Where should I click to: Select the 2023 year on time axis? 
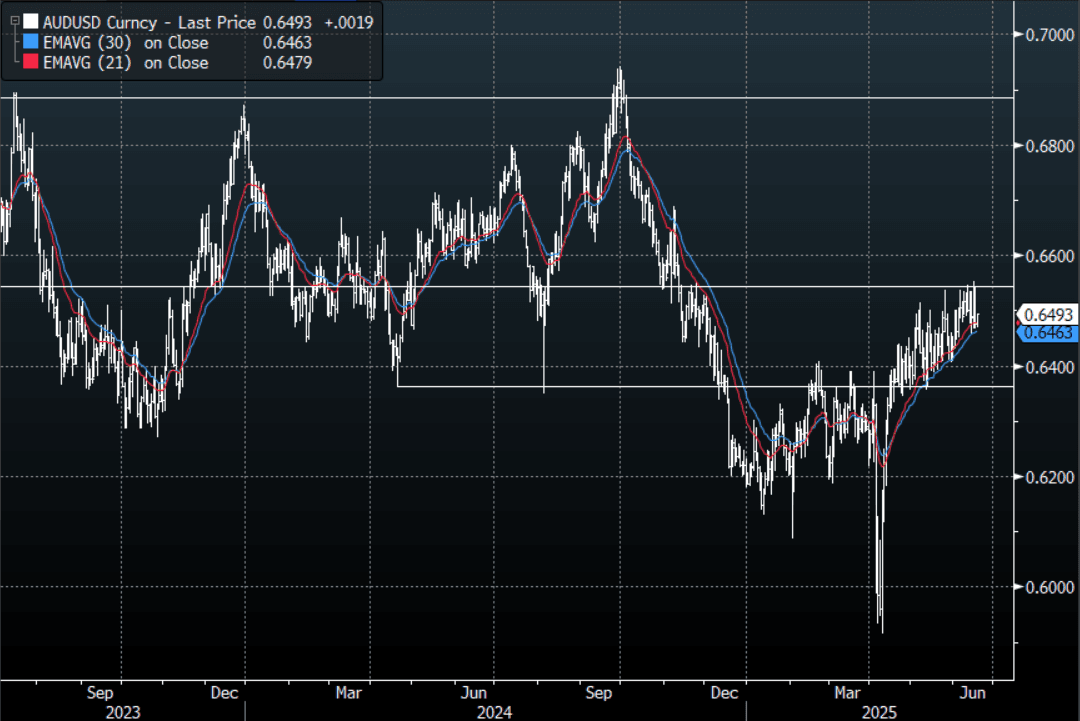click(123, 711)
